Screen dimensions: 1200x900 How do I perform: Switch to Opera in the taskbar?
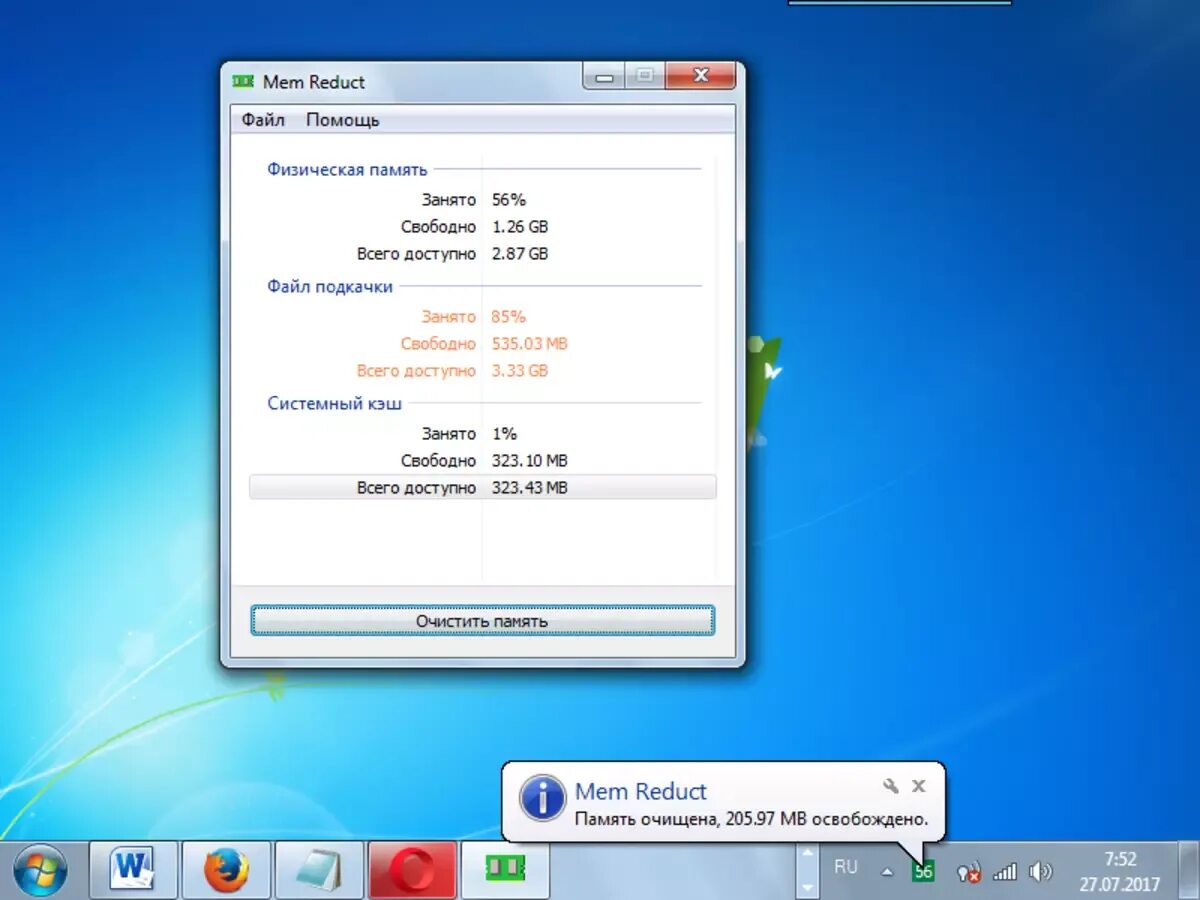coord(412,869)
